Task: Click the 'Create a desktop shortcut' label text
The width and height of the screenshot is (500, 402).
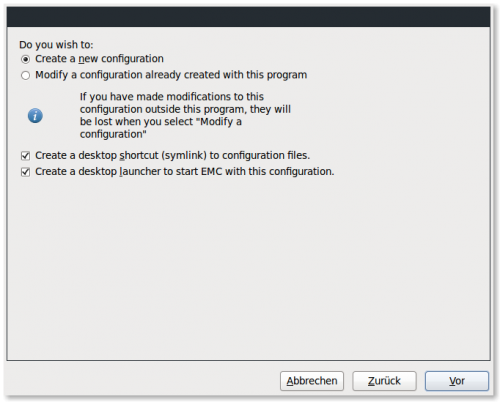Action: [x=172, y=155]
